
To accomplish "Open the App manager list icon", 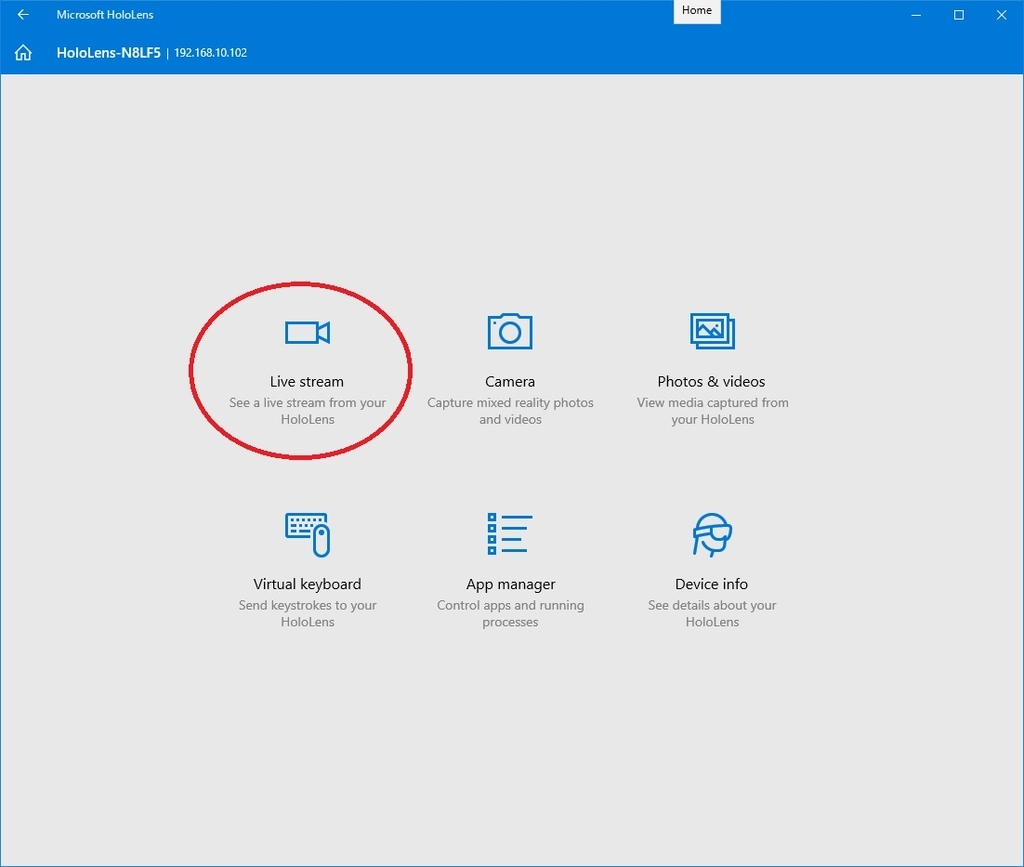I will (x=510, y=534).
